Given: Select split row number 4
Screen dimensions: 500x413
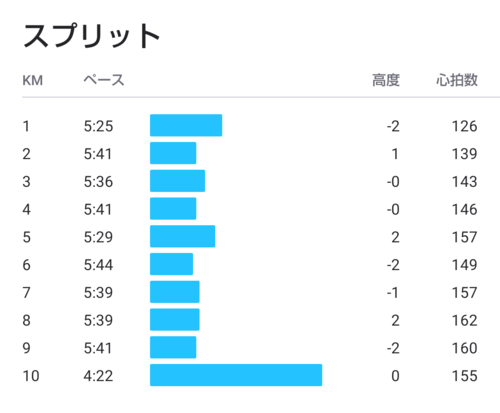Looking at the screenshot, I should 26,210.
